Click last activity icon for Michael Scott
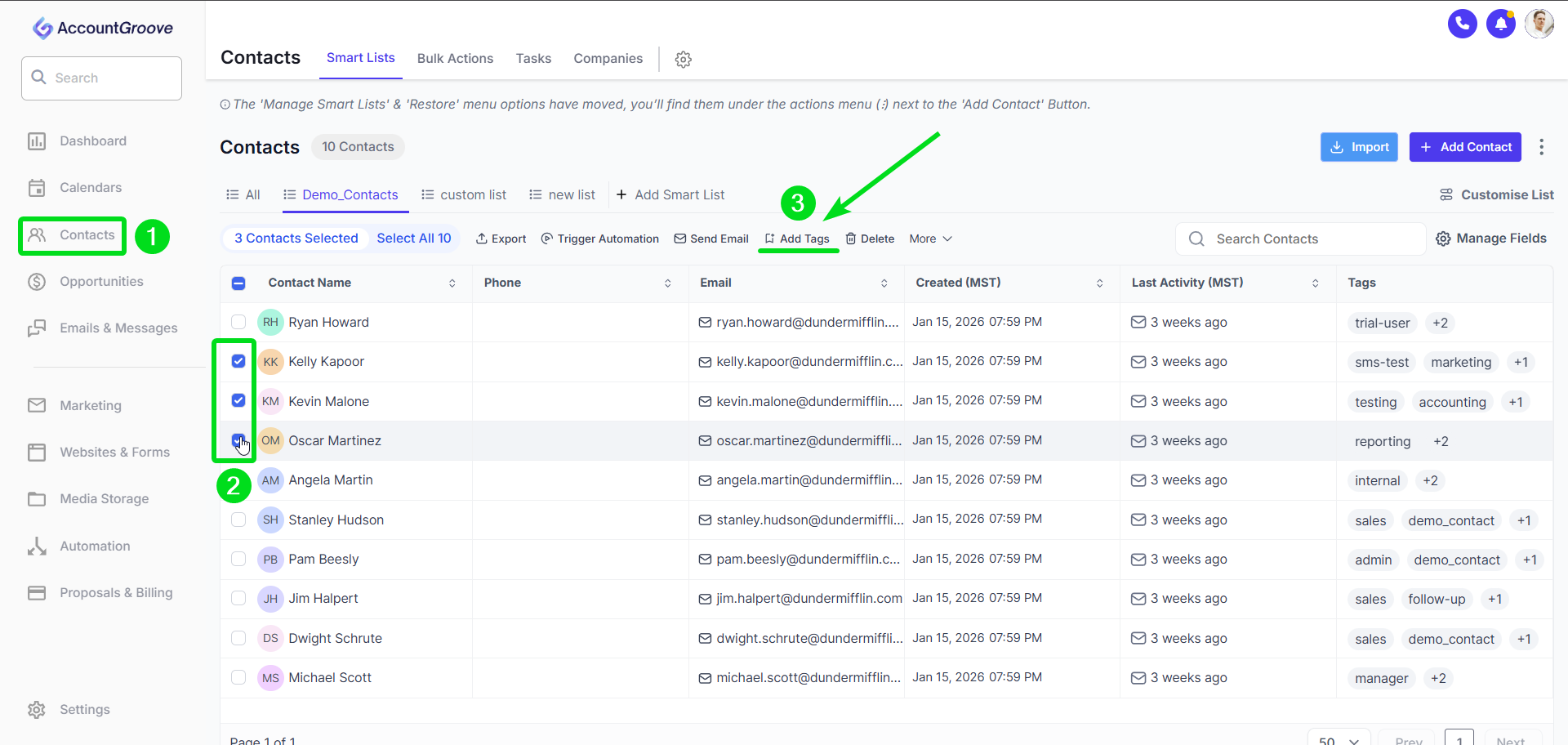1568x745 pixels. point(1138,678)
